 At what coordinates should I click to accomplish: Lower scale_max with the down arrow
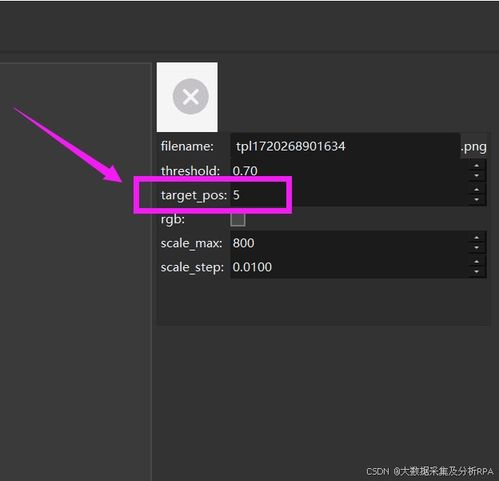476,247
